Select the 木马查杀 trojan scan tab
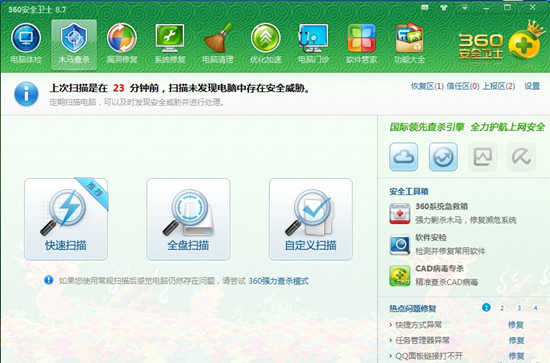This screenshot has height=363, width=550. [x=74, y=44]
